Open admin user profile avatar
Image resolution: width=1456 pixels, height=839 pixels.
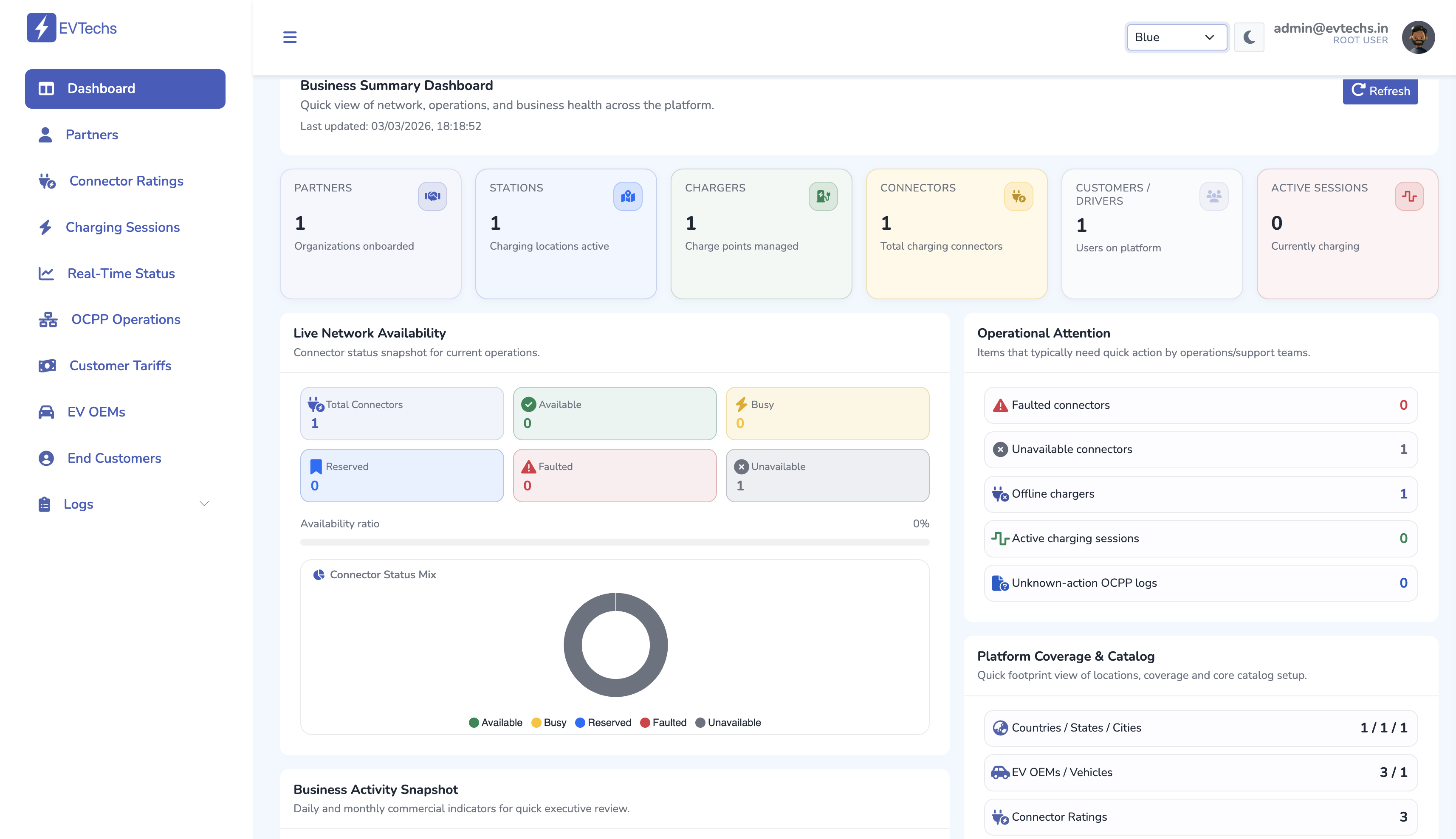1417,37
